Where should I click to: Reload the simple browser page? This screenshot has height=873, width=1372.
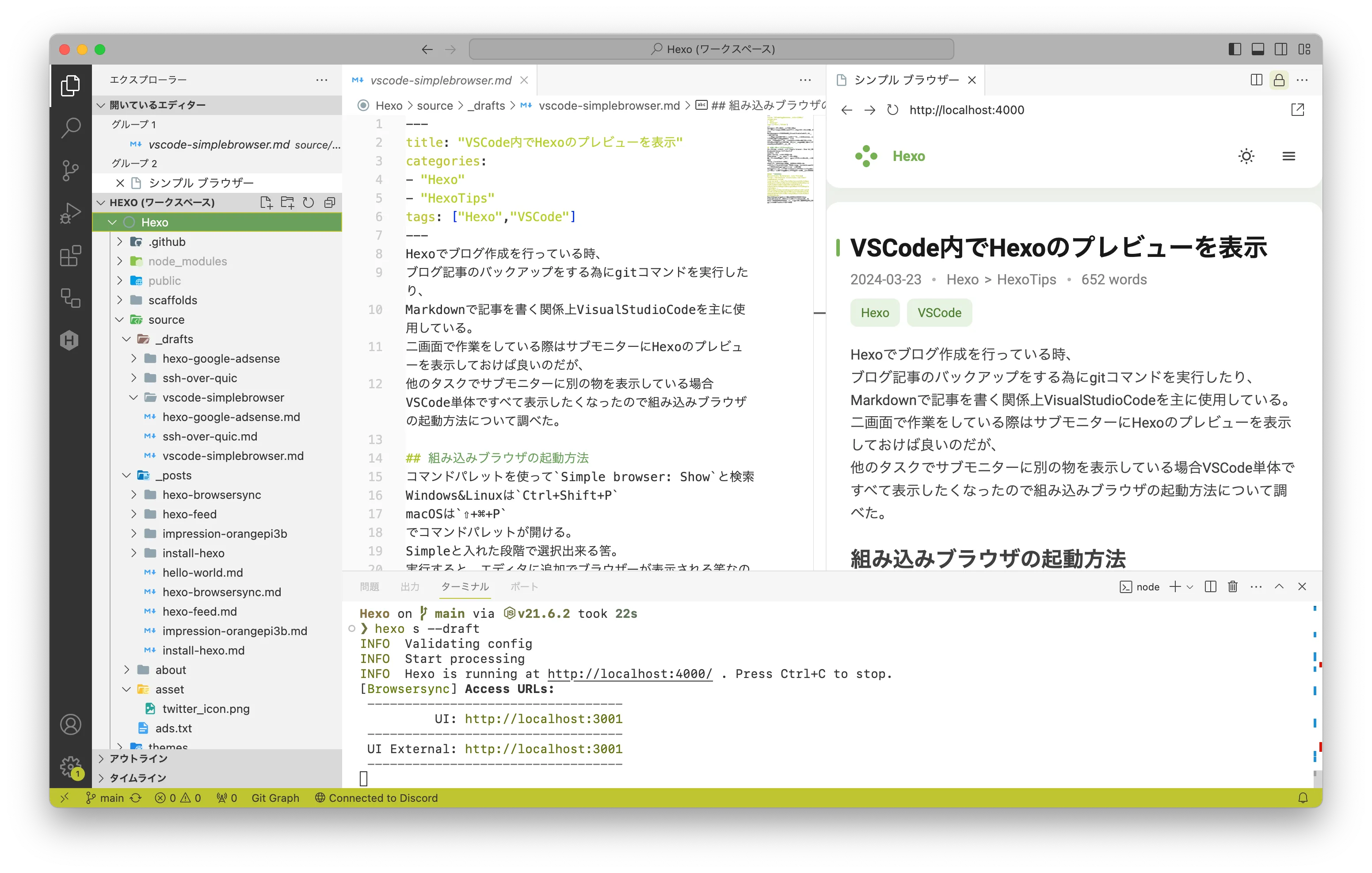point(893,110)
